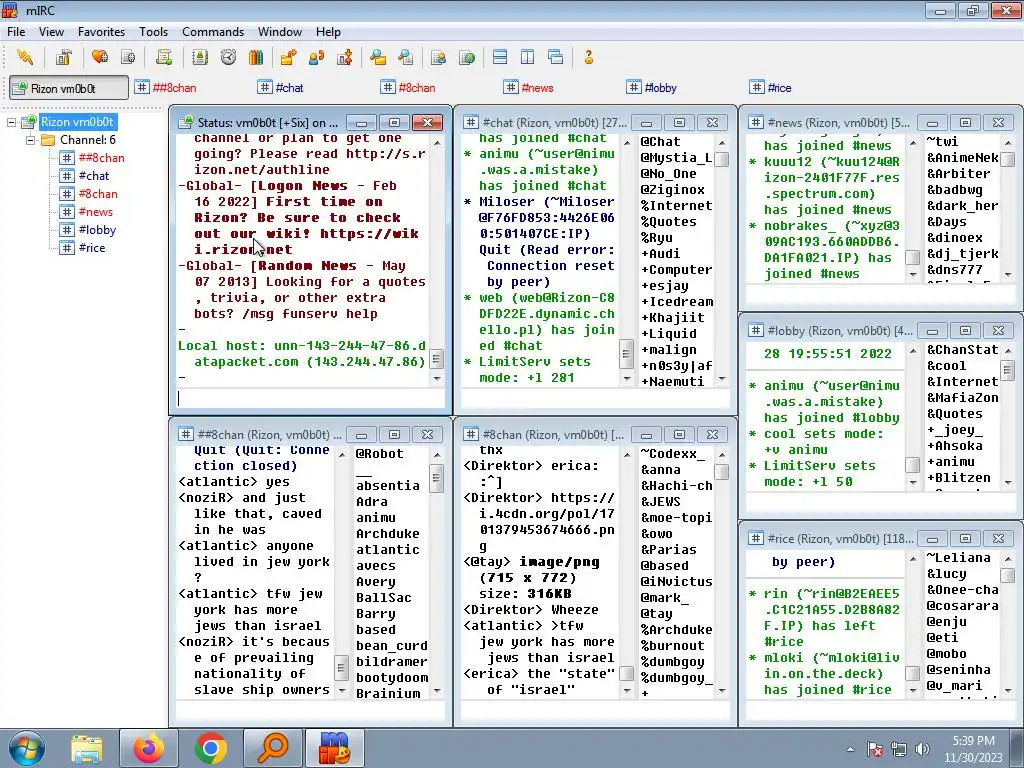
Task: Open the Help menu
Action: pyautogui.click(x=328, y=32)
